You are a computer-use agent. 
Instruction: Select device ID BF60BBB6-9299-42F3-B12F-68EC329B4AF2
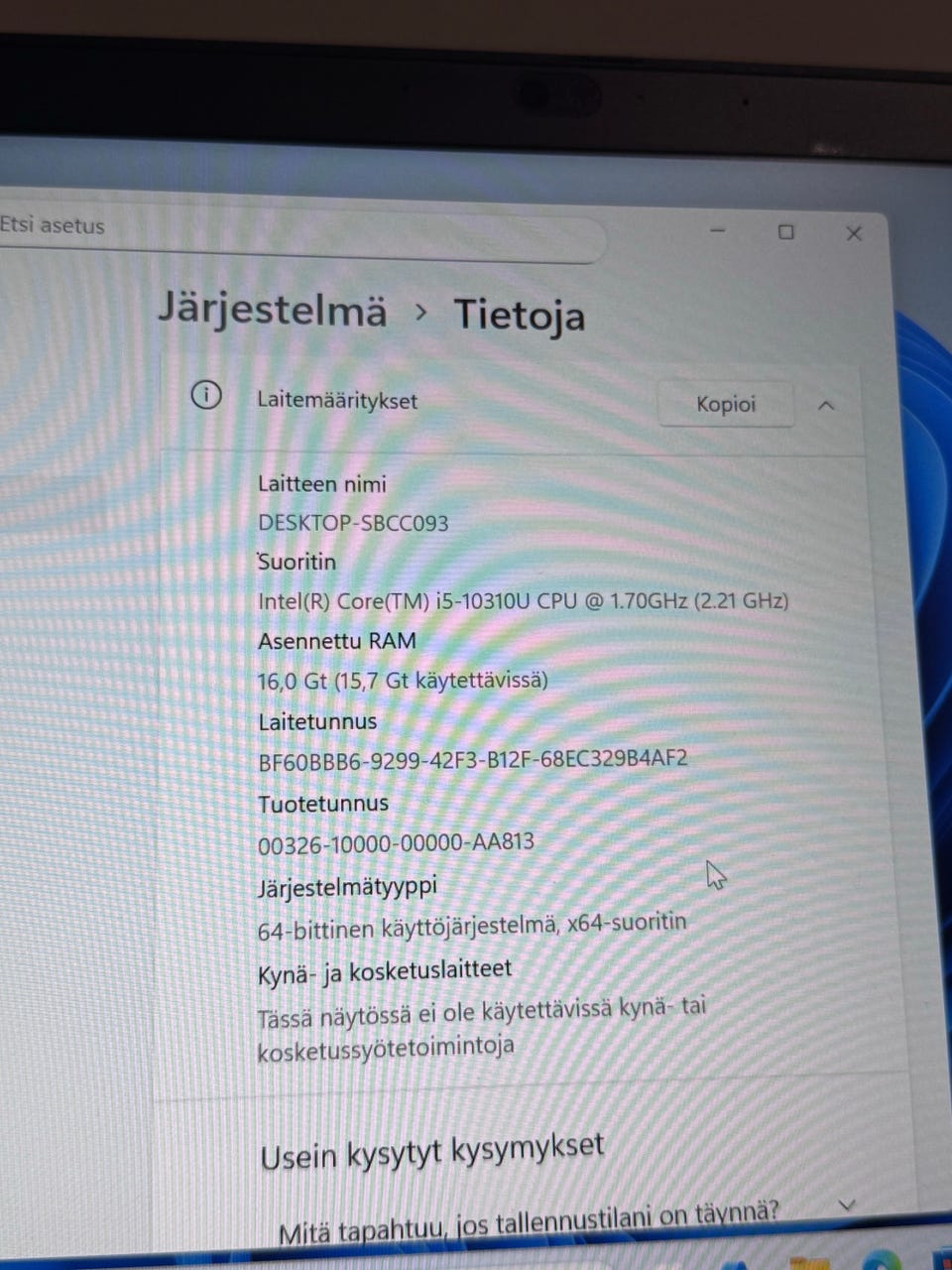pos(473,761)
